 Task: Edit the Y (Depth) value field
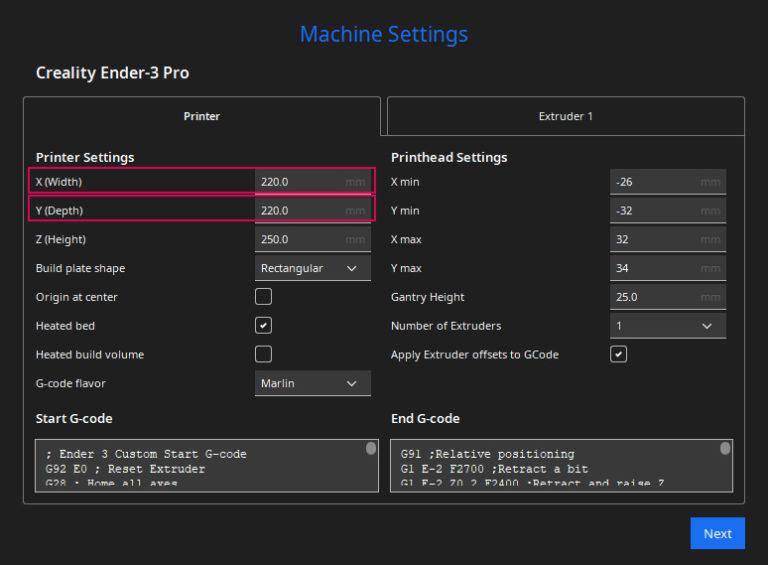pos(312,211)
